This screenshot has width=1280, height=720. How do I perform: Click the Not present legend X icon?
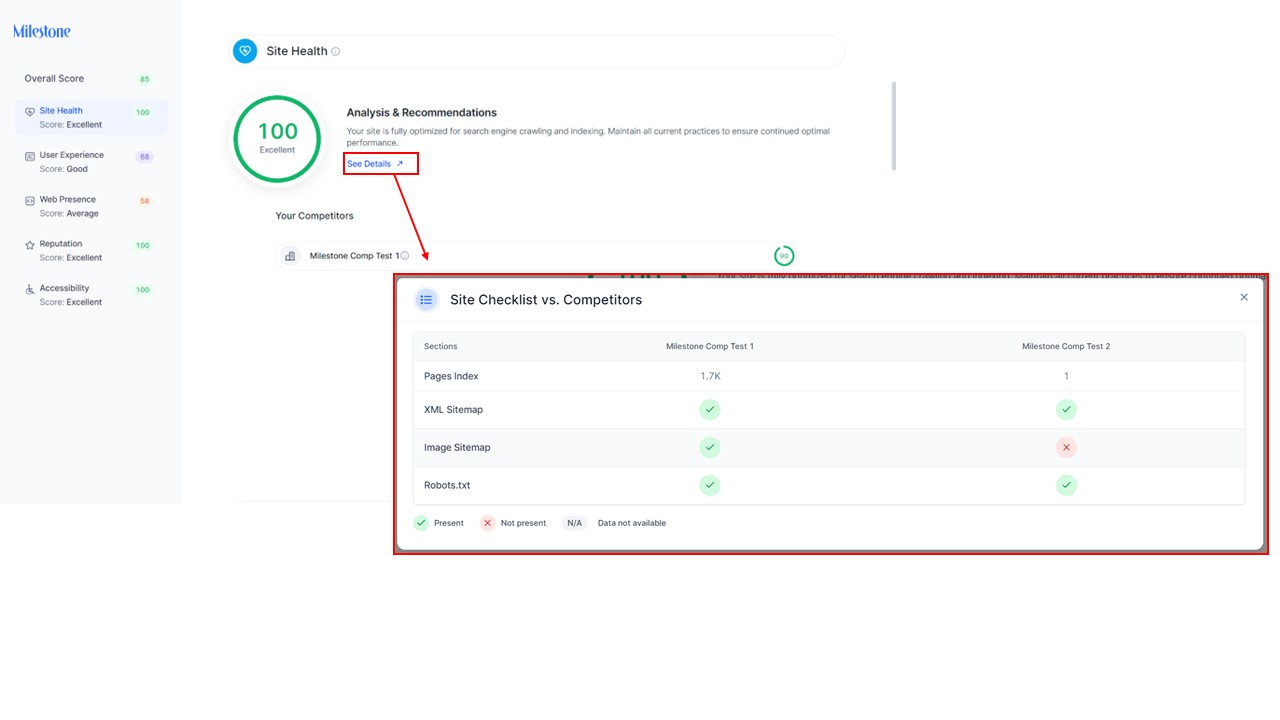click(x=488, y=523)
